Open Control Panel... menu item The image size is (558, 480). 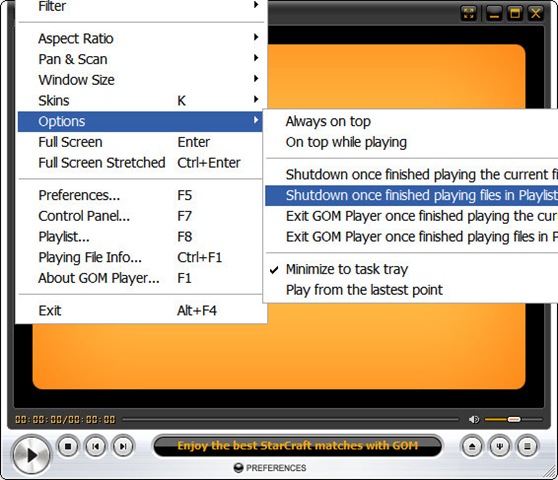coord(141,216)
